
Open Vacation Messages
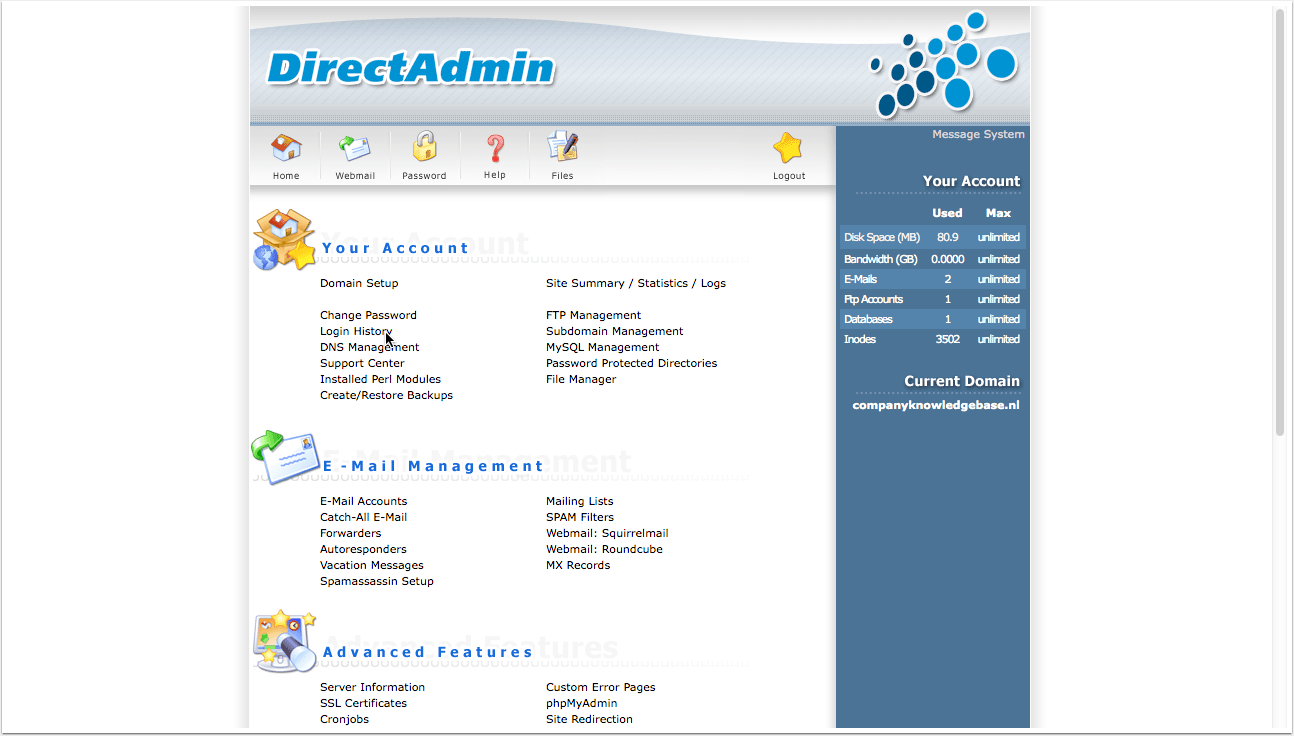coord(372,565)
